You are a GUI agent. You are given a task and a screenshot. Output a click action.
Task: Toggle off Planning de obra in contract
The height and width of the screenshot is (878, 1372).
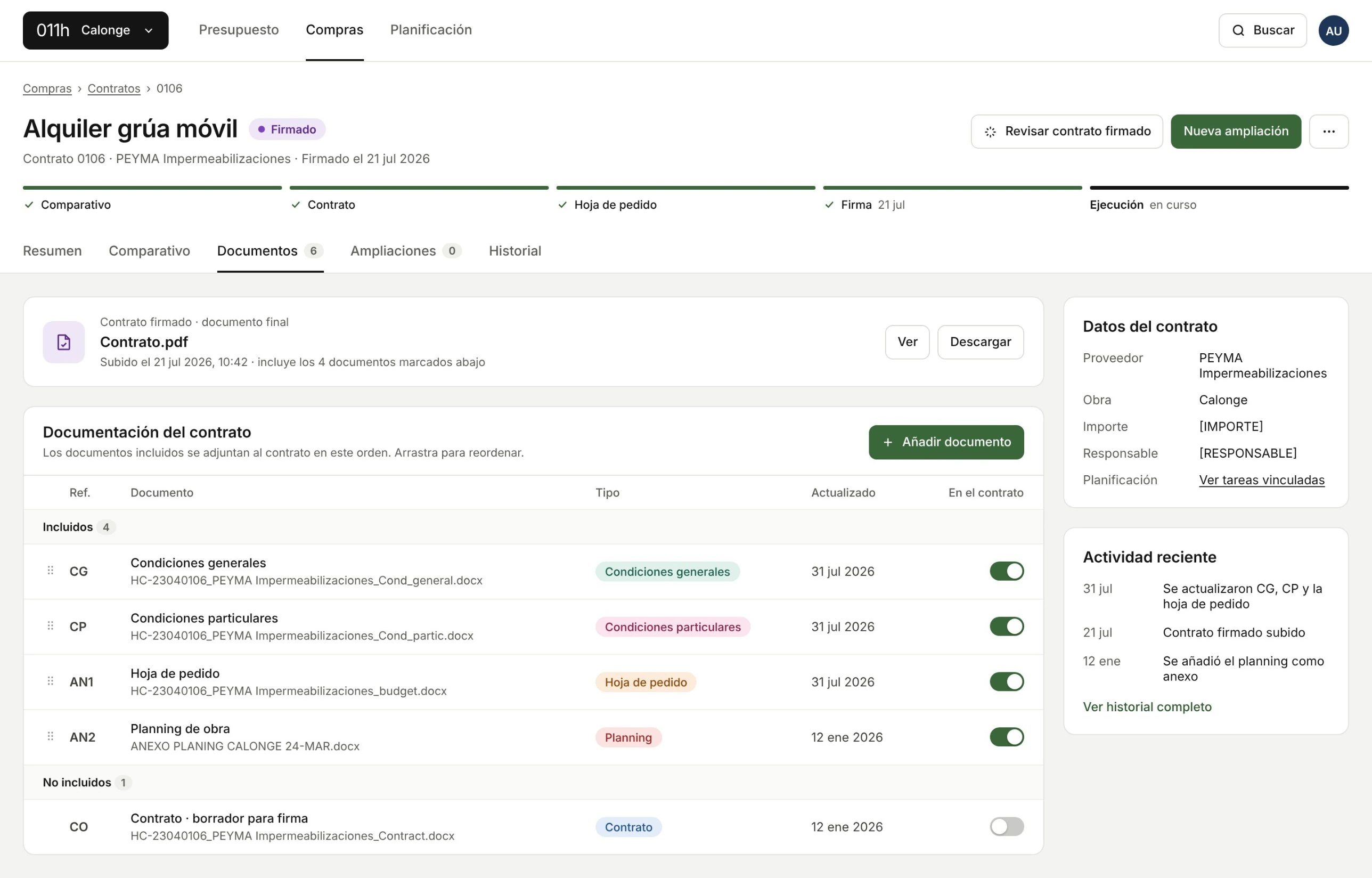pos(1007,737)
